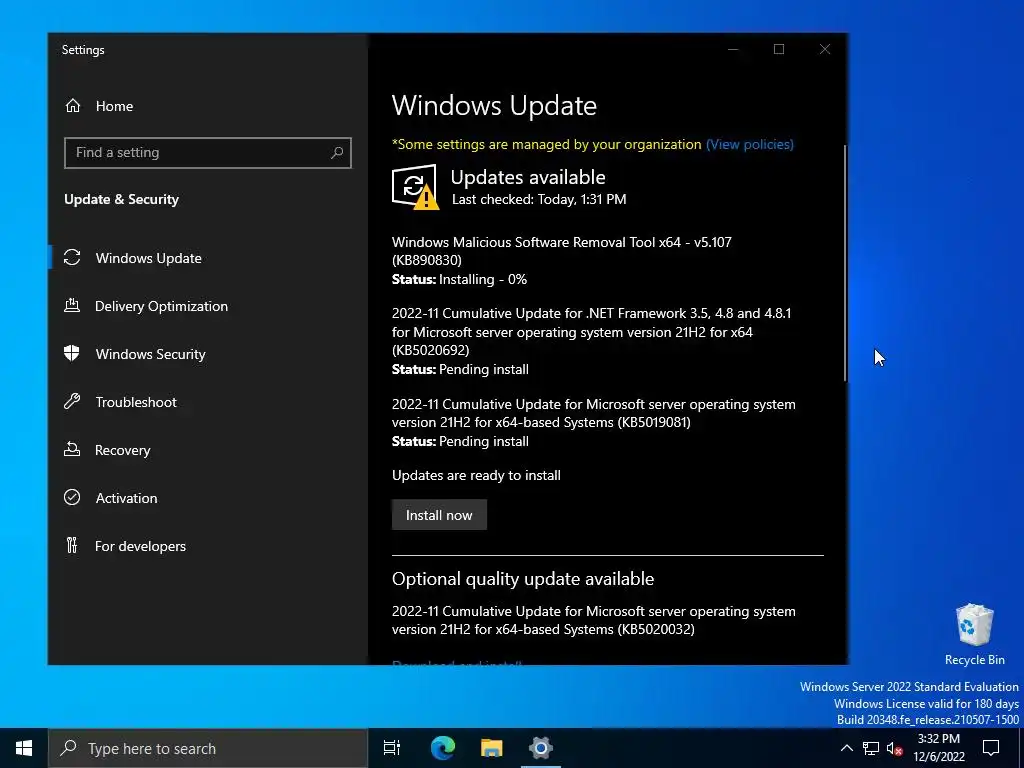The image size is (1024, 768).
Task: Click in the Find a setting field
Action: [208, 153]
